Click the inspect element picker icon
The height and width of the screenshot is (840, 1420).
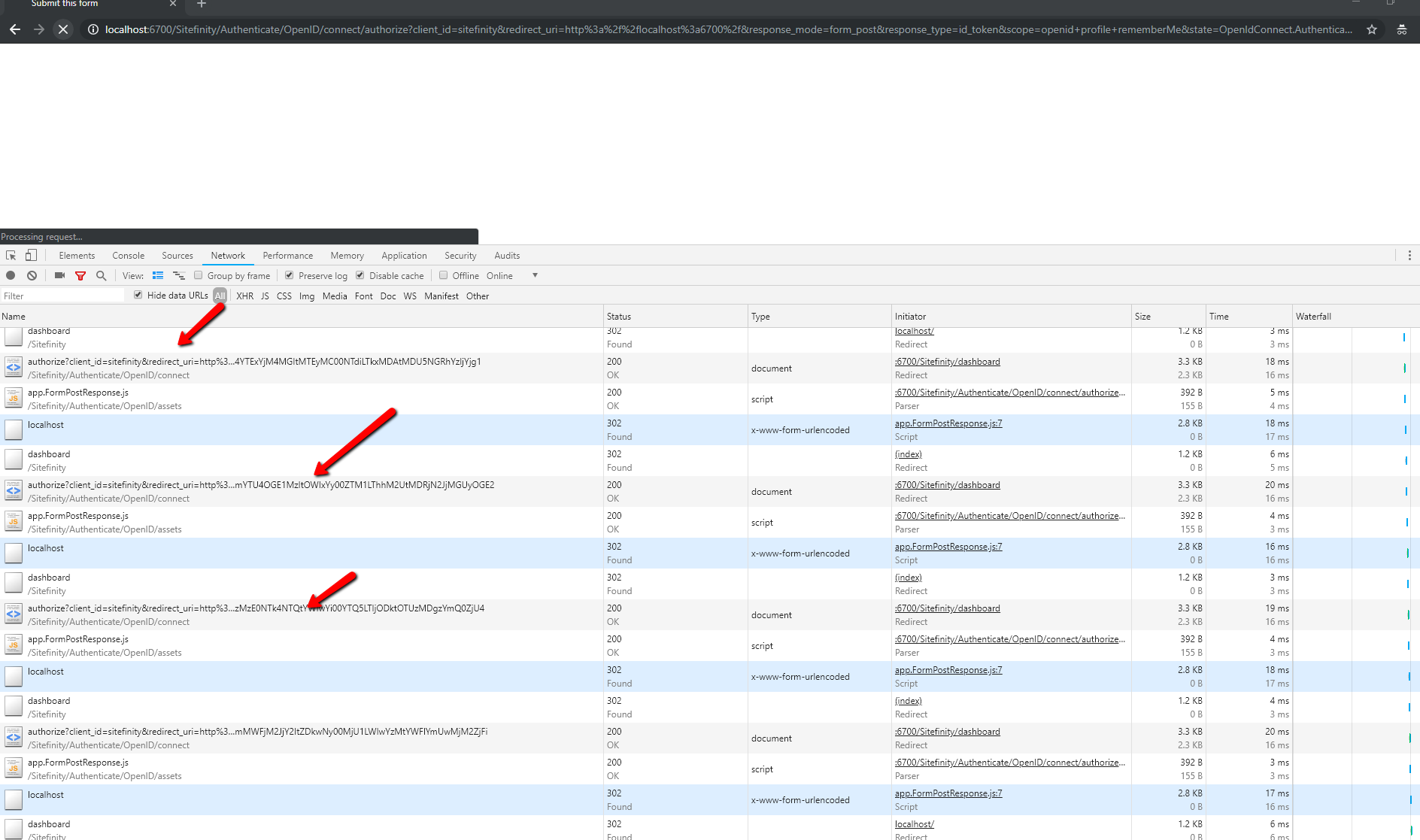point(11,256)
